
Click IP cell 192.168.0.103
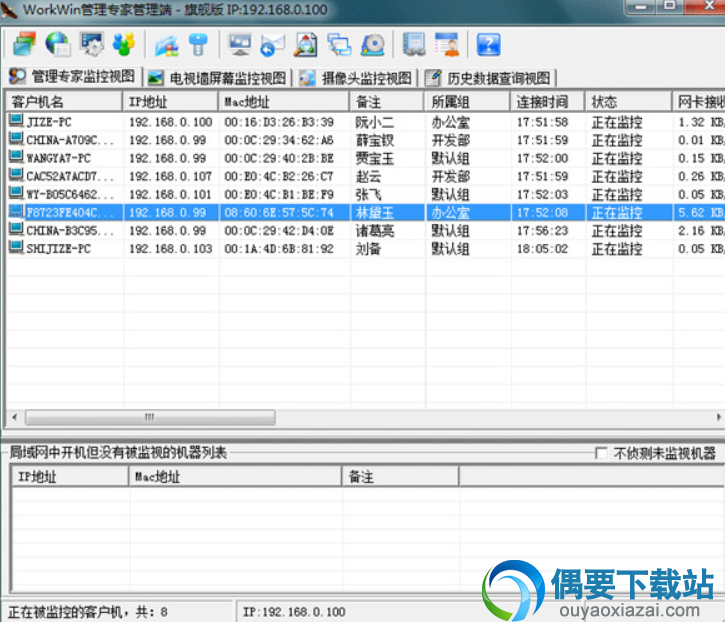point(170,249)
